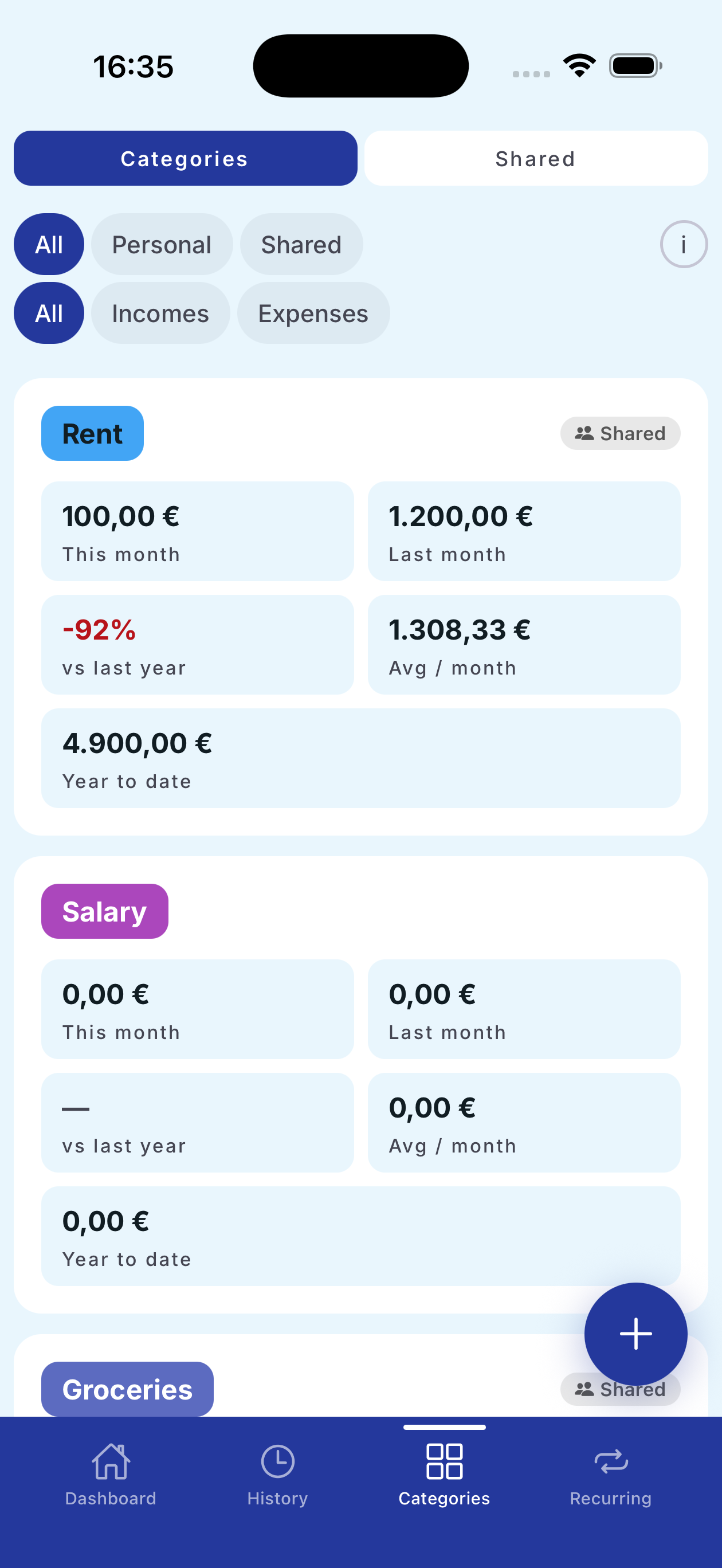Tap the purple Groceries category tag

[127, 1389]
